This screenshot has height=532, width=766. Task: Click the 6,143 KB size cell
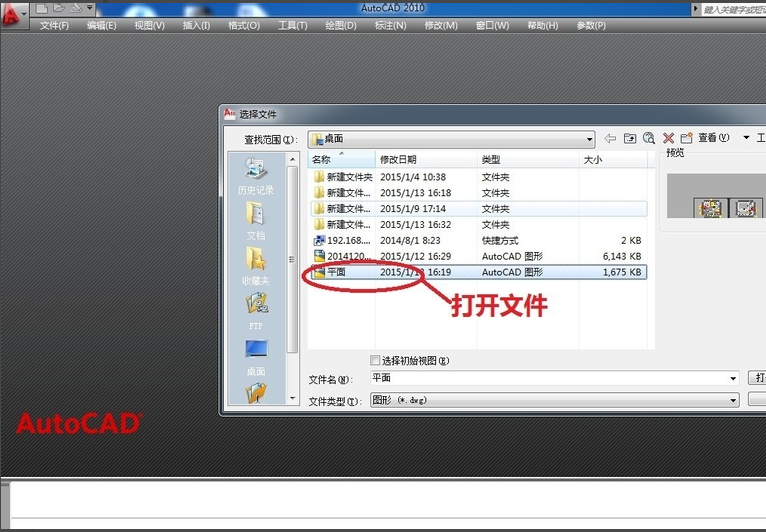[x=621, y=256]
